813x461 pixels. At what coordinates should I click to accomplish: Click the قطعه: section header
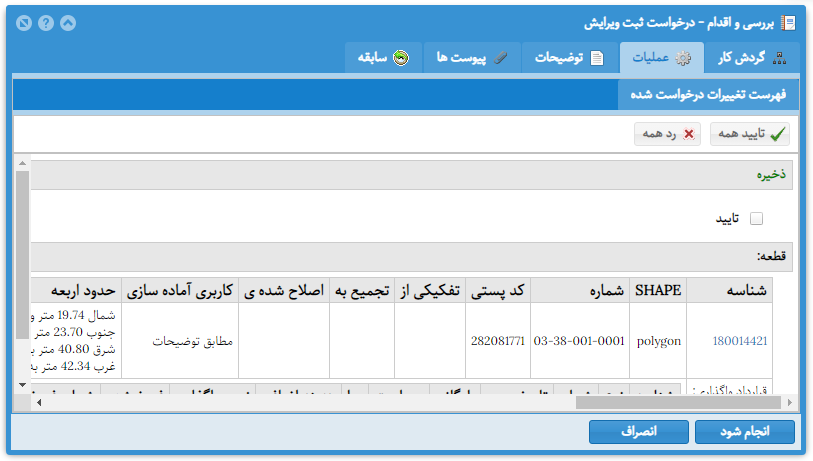click(x=412, y=257)
